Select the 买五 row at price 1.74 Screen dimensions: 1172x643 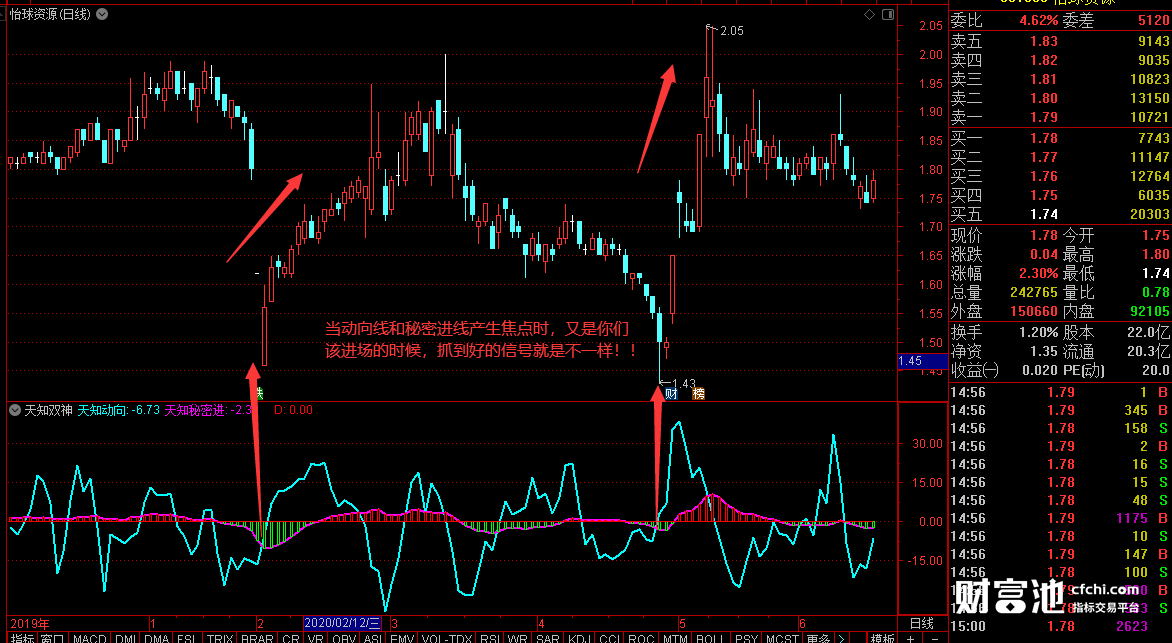pyautogui.click(x=1060, y=215)
